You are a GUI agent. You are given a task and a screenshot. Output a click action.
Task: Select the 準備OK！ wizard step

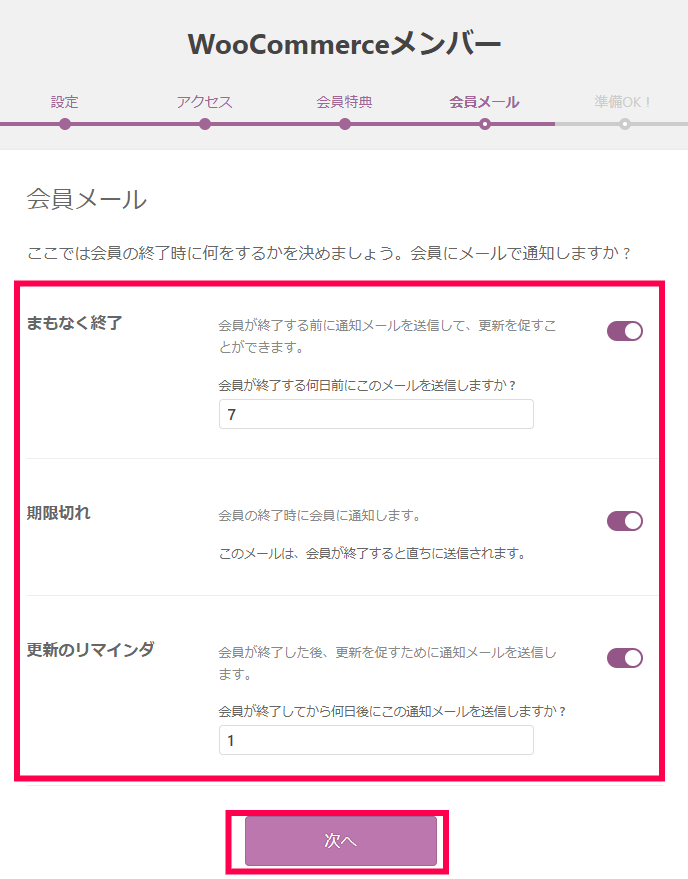623,102
